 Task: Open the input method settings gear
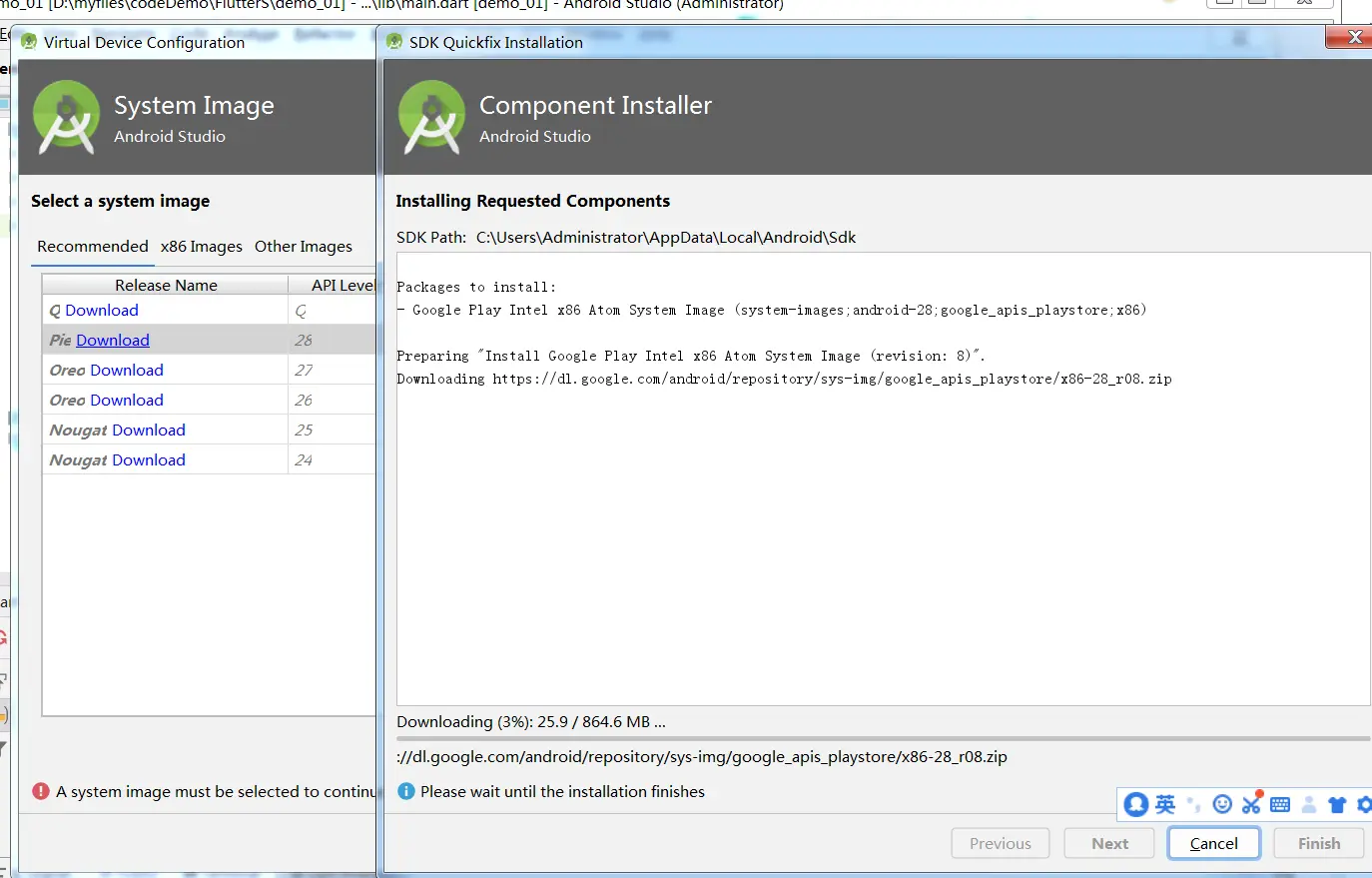tap(1365, 804)
